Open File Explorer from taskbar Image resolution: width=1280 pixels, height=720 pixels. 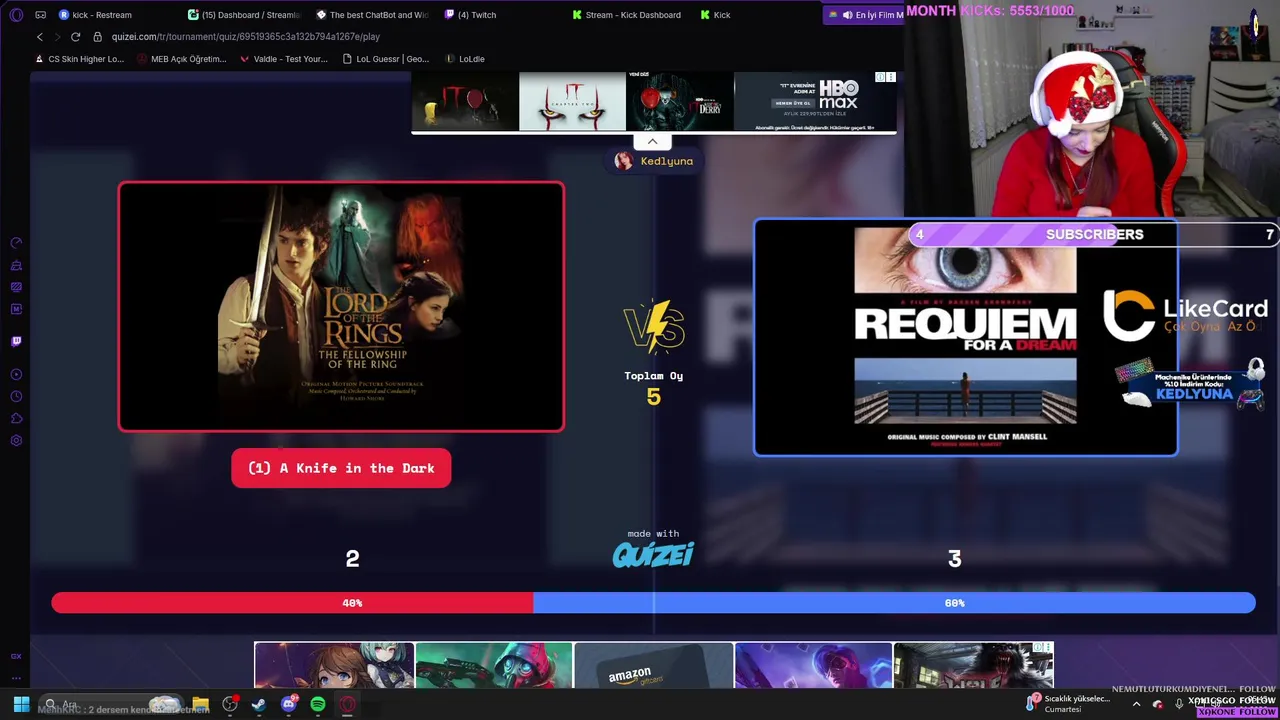[200, 704]
